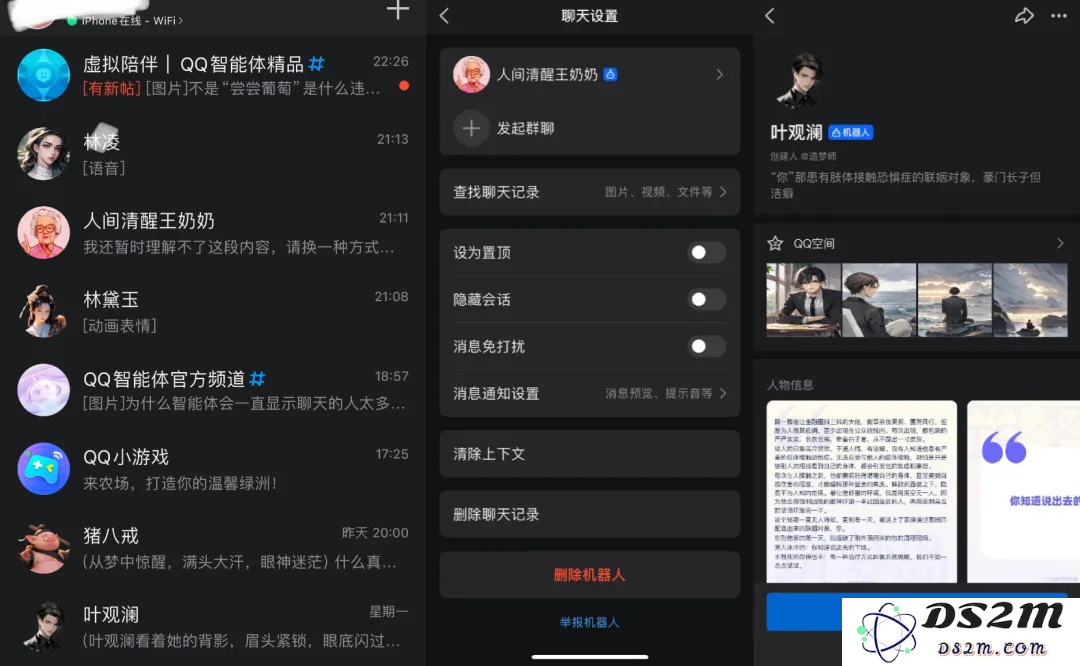Tap 叶观澜 timestamp '星期一'
The image size is (1080, 666).
(388, 612)
